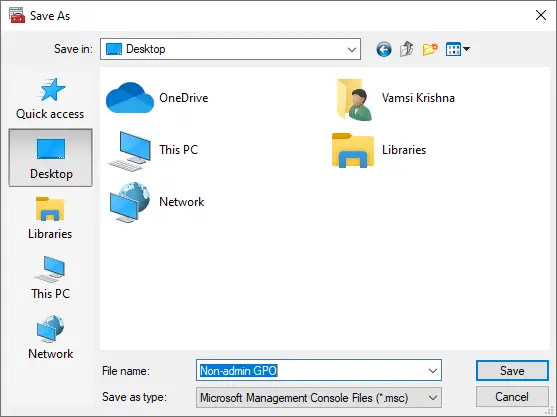The image size is (557, 417).
Task: Select Quick access in the places bar
Action: pyautogui.click(x=50, y=99)
